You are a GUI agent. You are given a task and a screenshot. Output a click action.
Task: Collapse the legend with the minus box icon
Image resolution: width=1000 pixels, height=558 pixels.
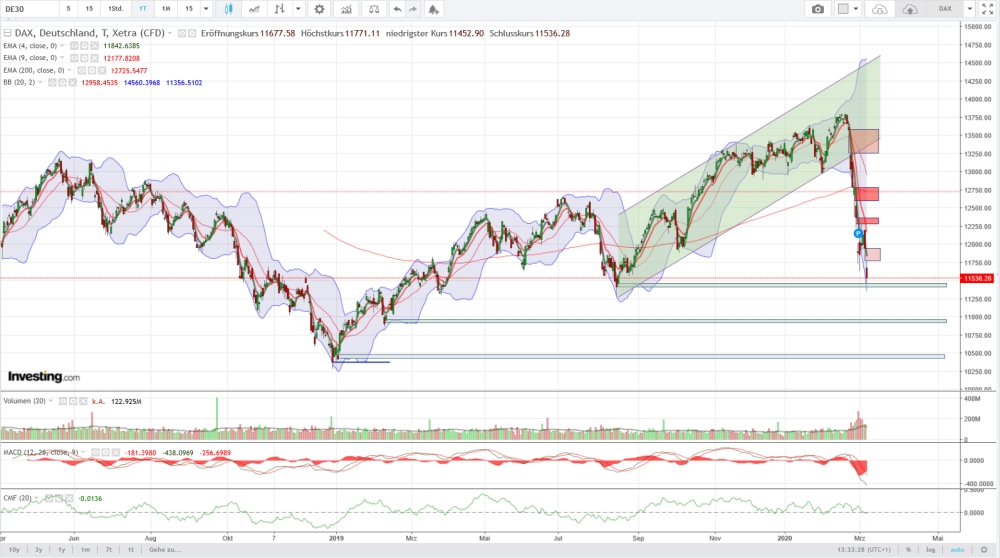pos(8,33)
